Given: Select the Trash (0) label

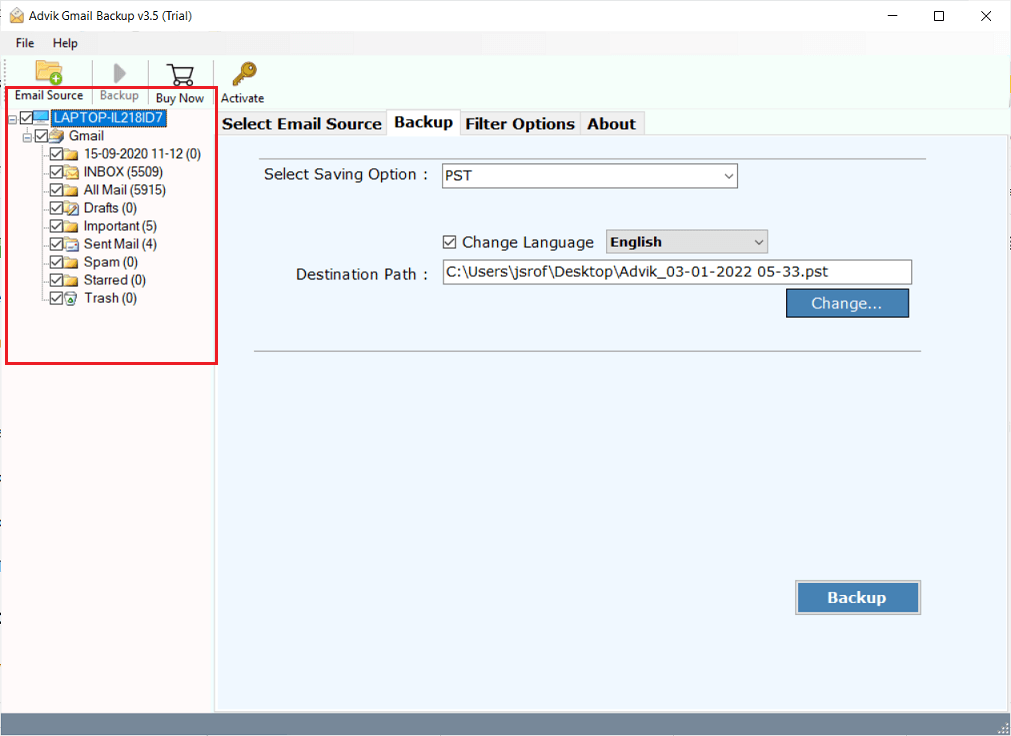Looking at the screenshot, I should (x=110, y=298).
